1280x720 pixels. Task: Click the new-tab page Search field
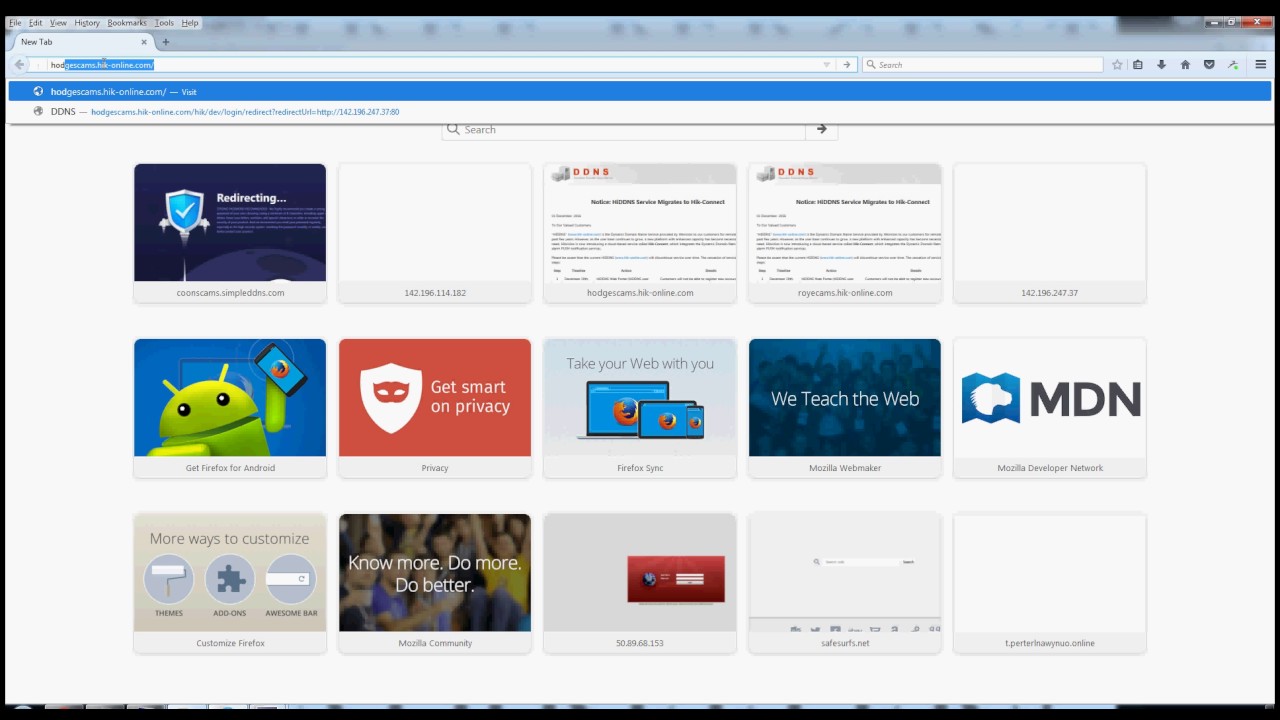pos(624,129)
